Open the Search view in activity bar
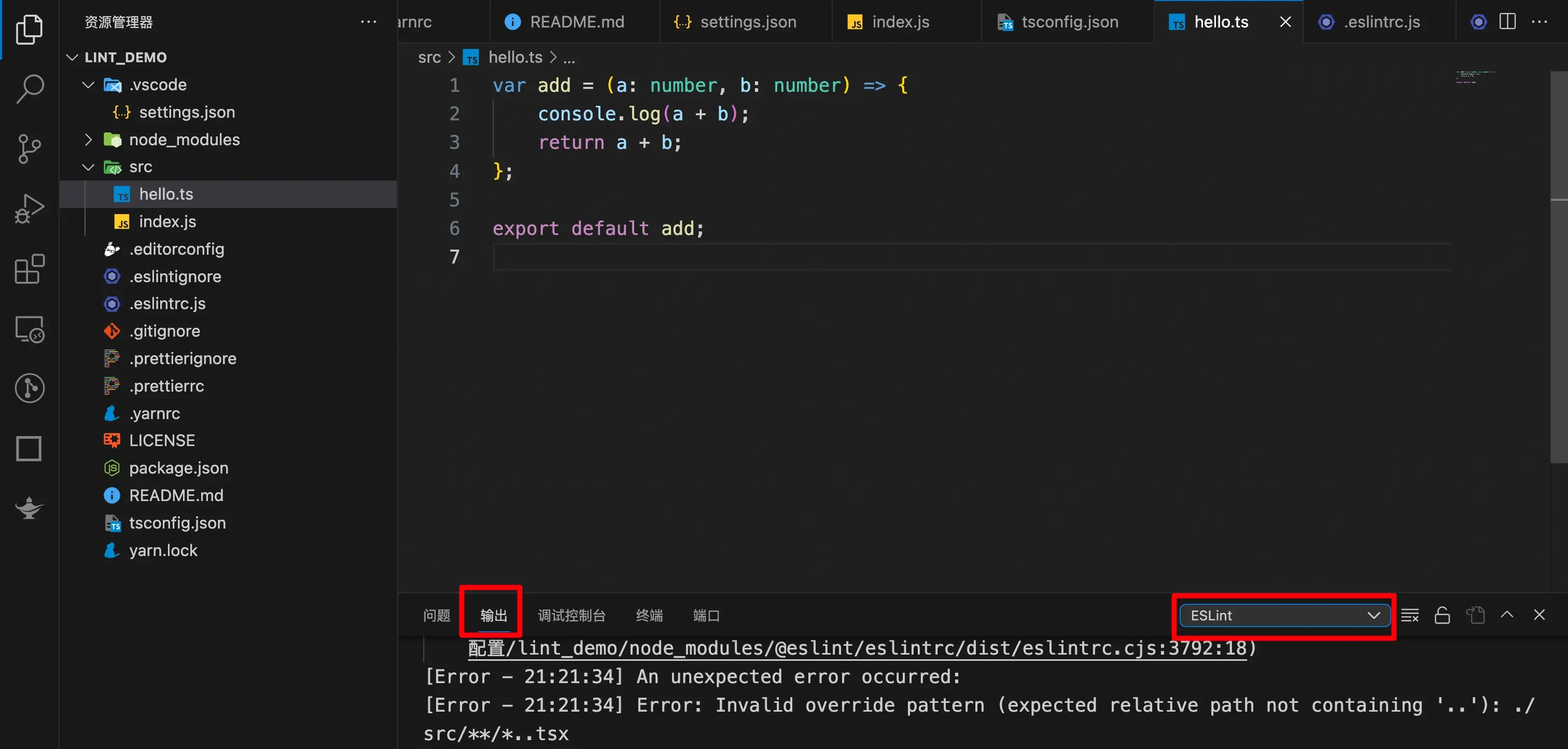 29,88
